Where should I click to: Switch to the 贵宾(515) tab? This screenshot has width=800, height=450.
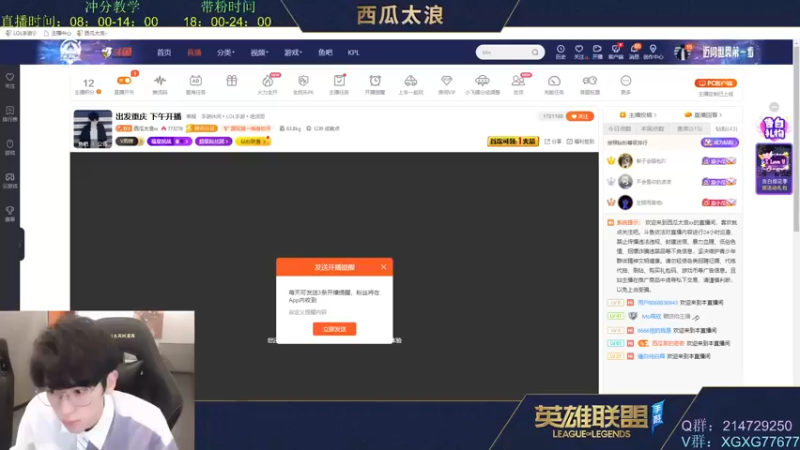point(689,129)
